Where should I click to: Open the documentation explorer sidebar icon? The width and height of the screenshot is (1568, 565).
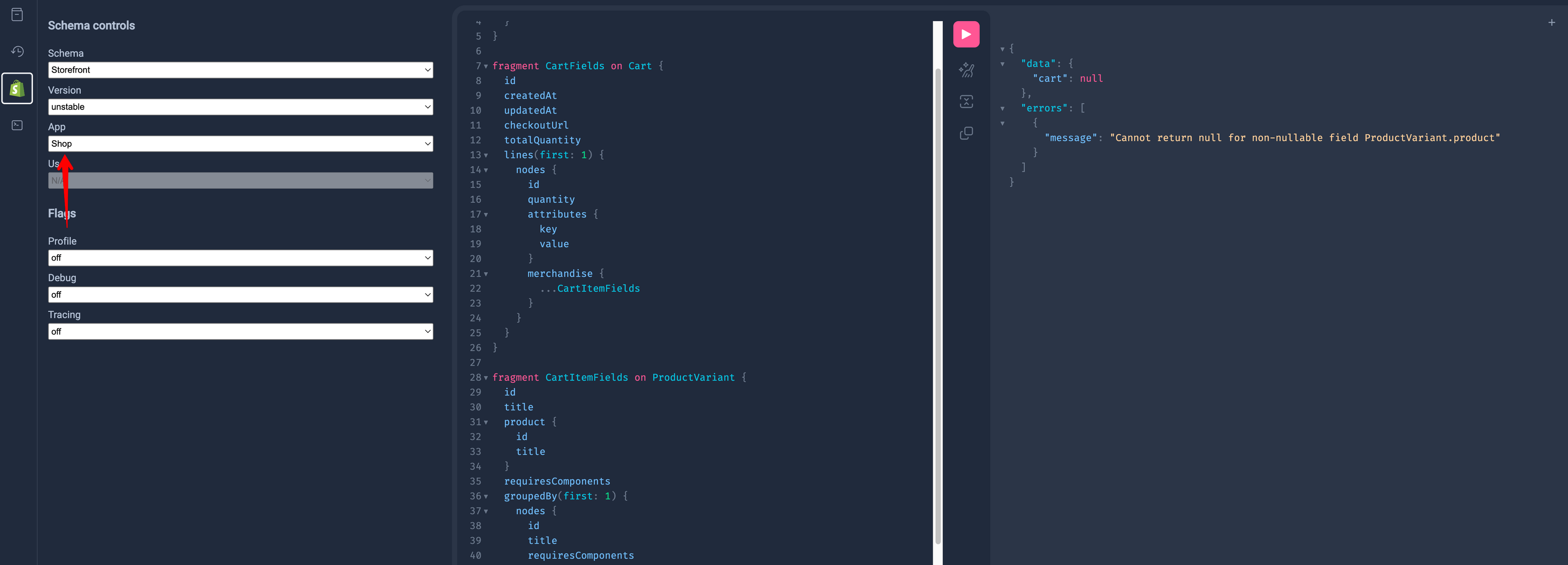17,15
